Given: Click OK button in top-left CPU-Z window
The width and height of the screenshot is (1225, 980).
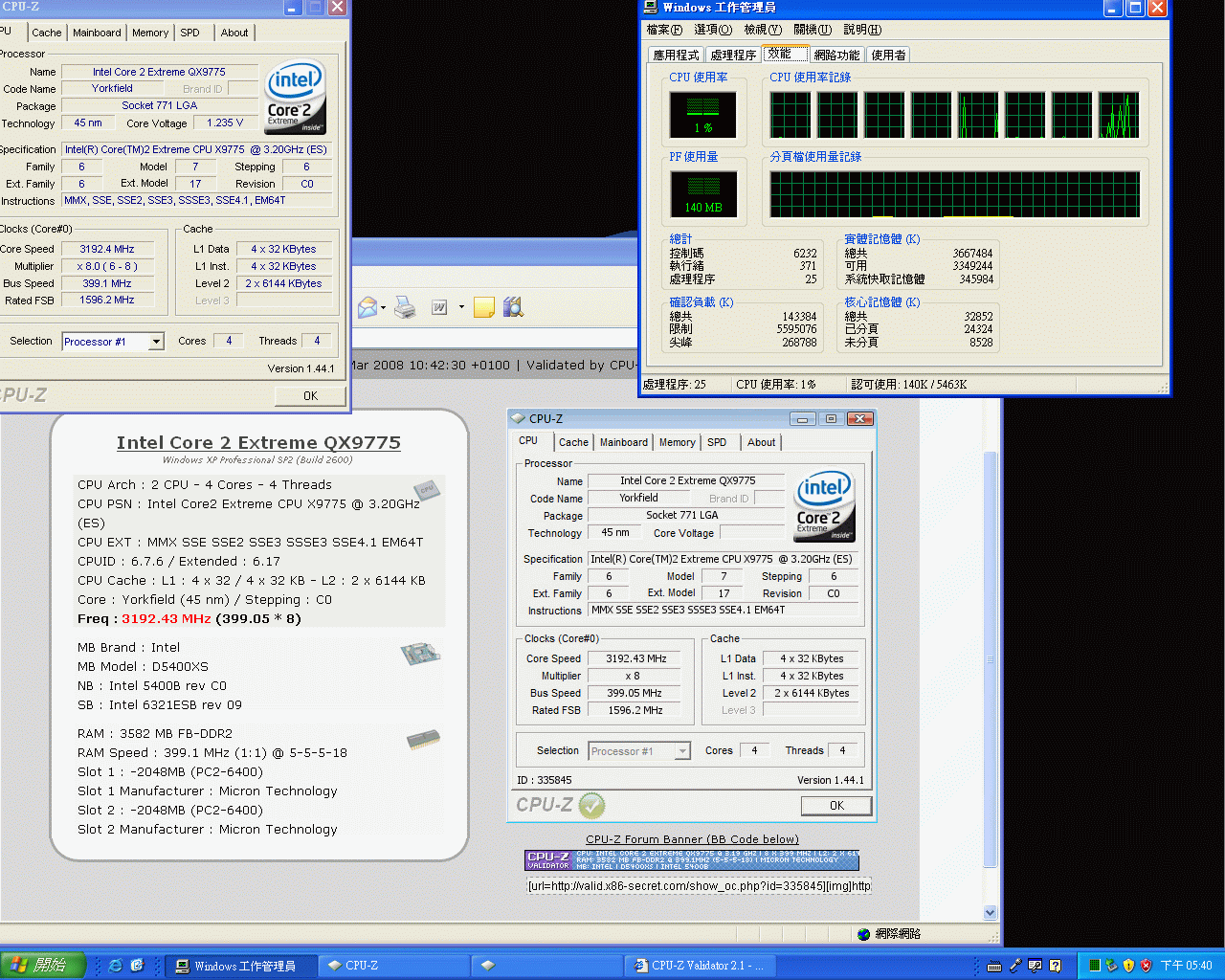Looking at the screenshot, I should tap(310, 395).
